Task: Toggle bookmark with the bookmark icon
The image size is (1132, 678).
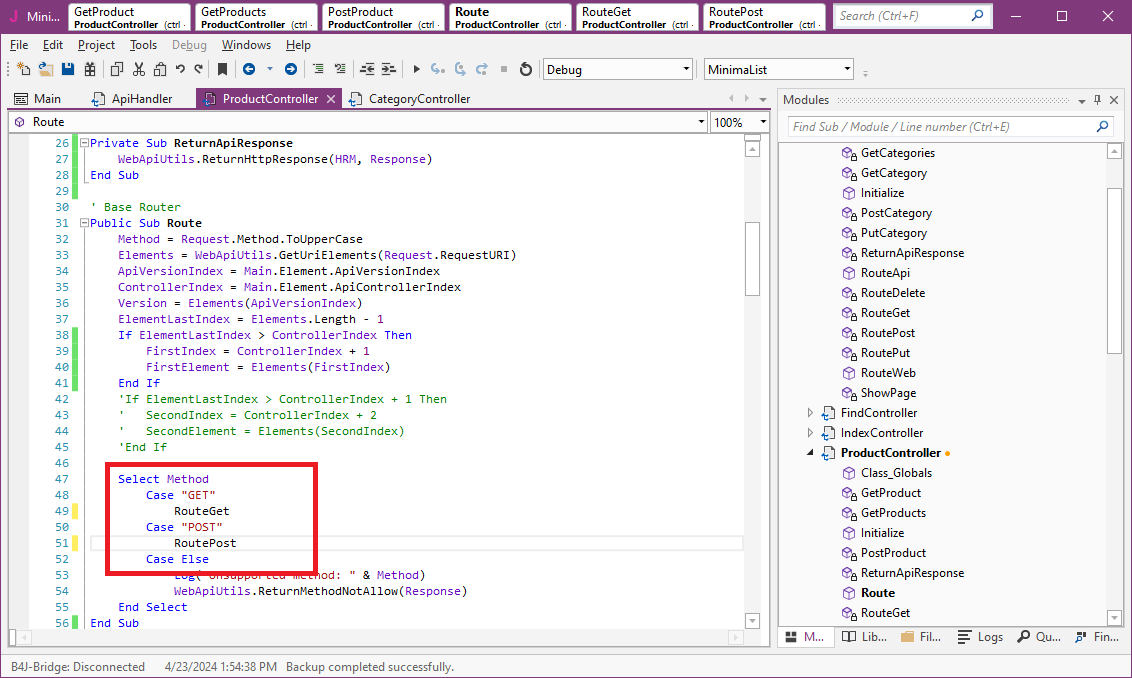Action: point(222,69)
